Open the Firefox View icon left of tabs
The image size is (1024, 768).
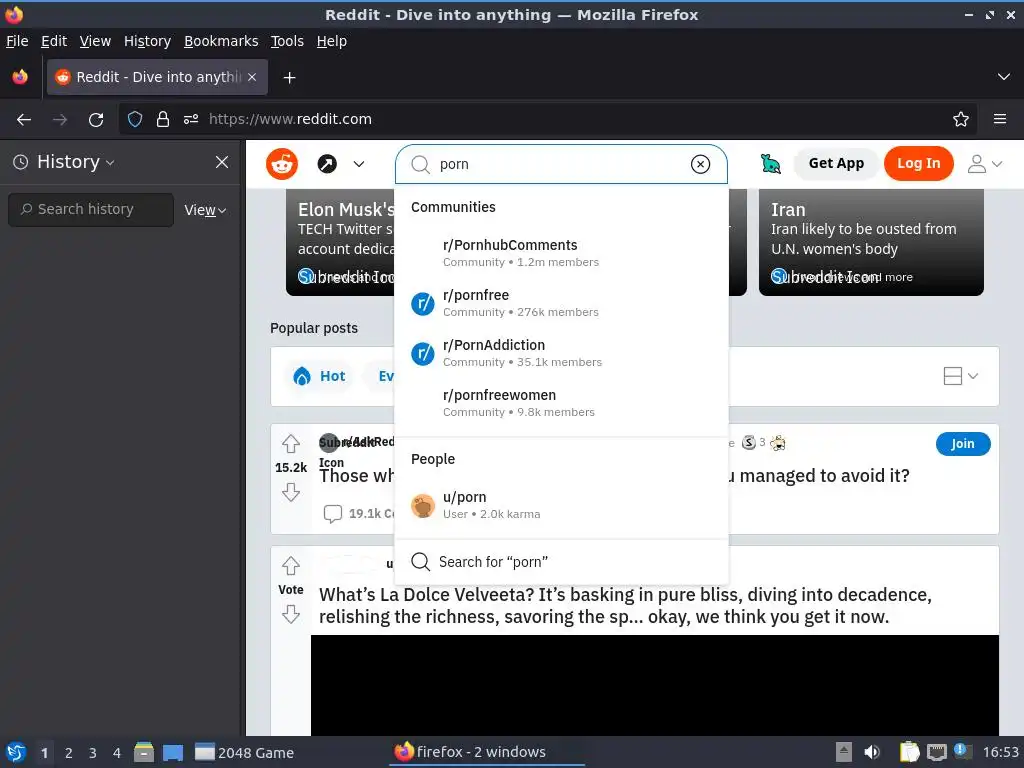point(20,77)
